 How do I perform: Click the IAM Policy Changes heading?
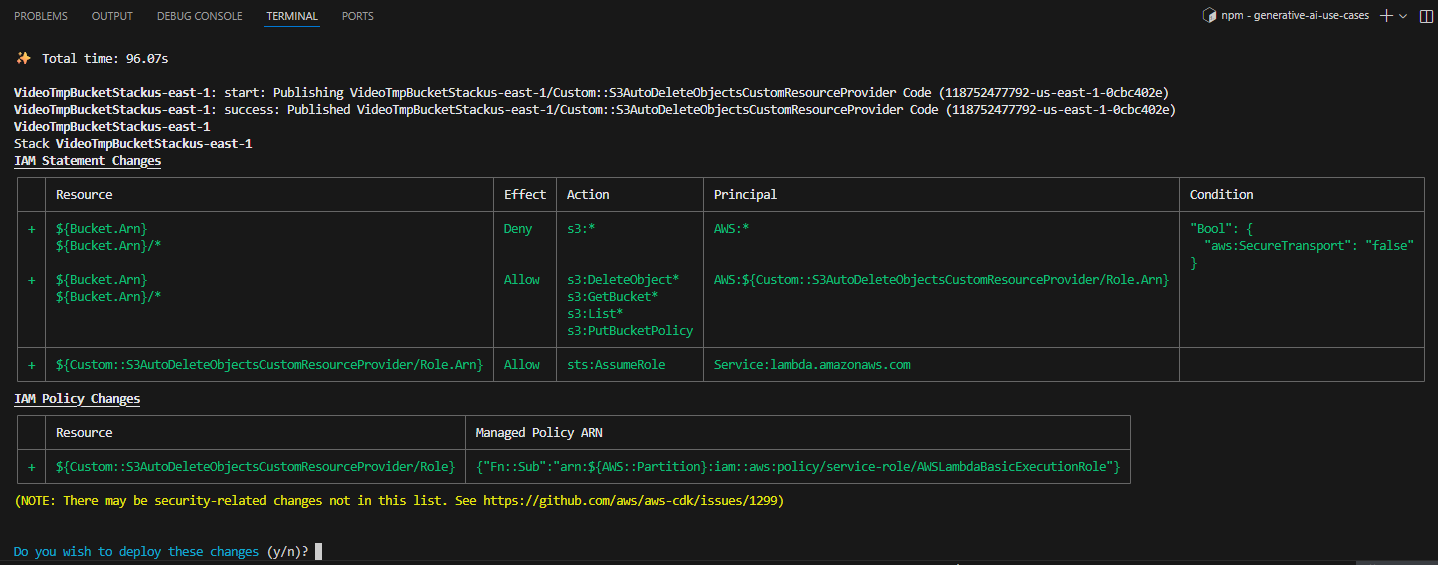coord(77,399)
